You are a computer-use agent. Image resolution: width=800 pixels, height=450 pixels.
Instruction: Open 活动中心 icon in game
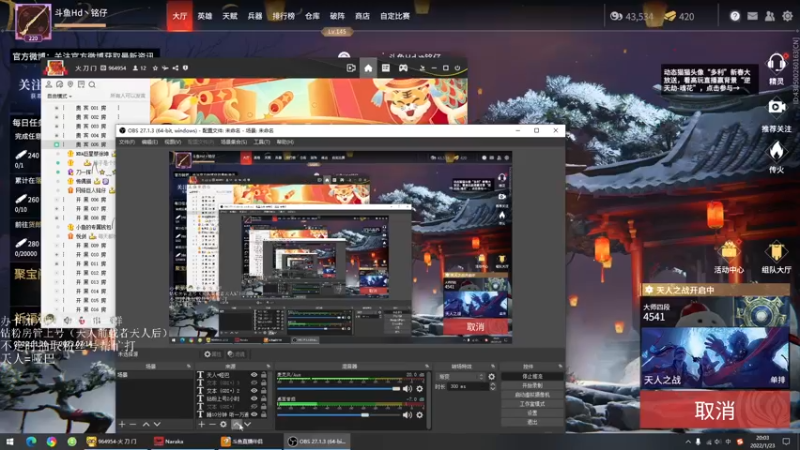click(729, 253)
